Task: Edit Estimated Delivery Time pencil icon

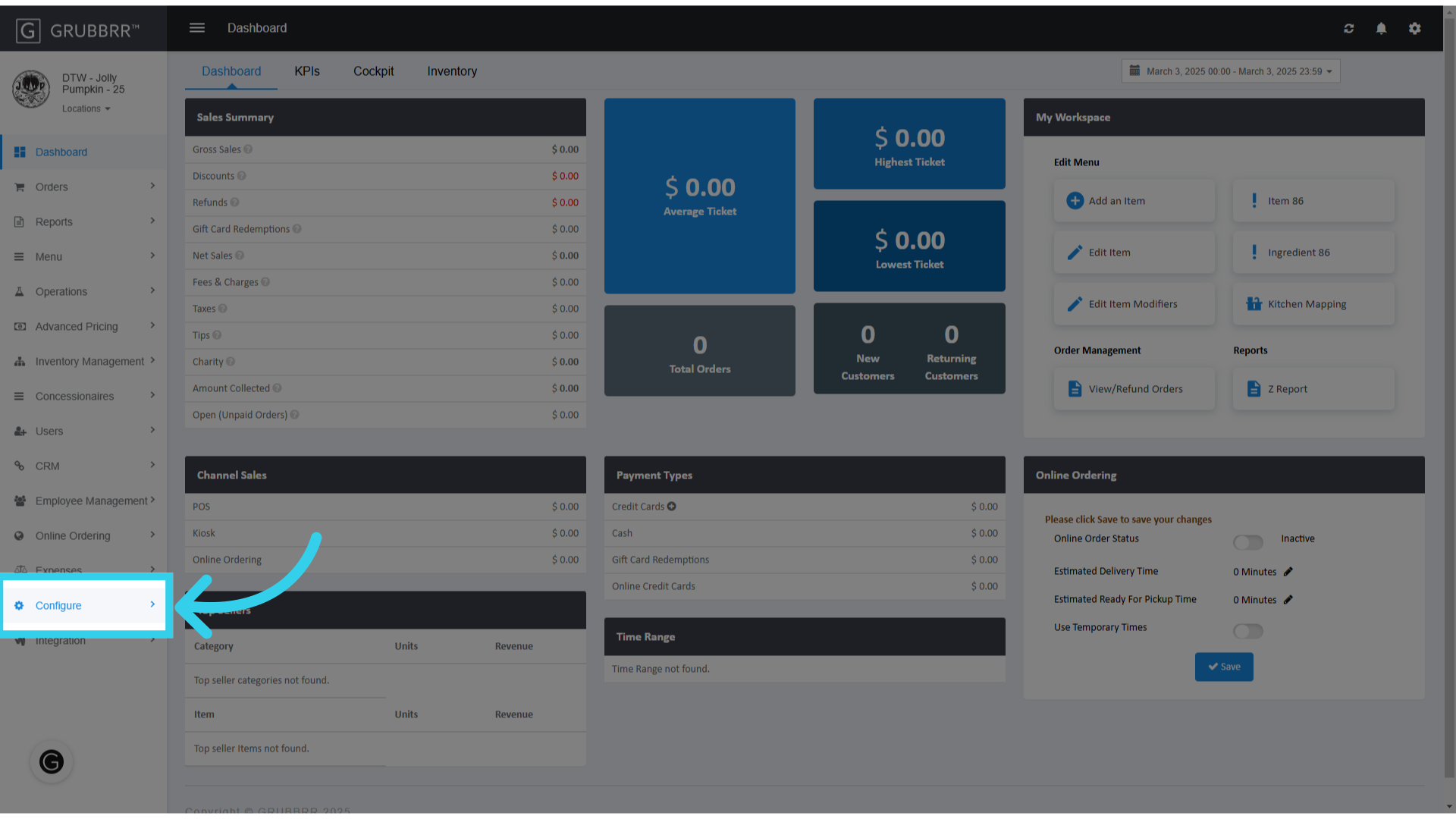Action: tap(1288, 572)
